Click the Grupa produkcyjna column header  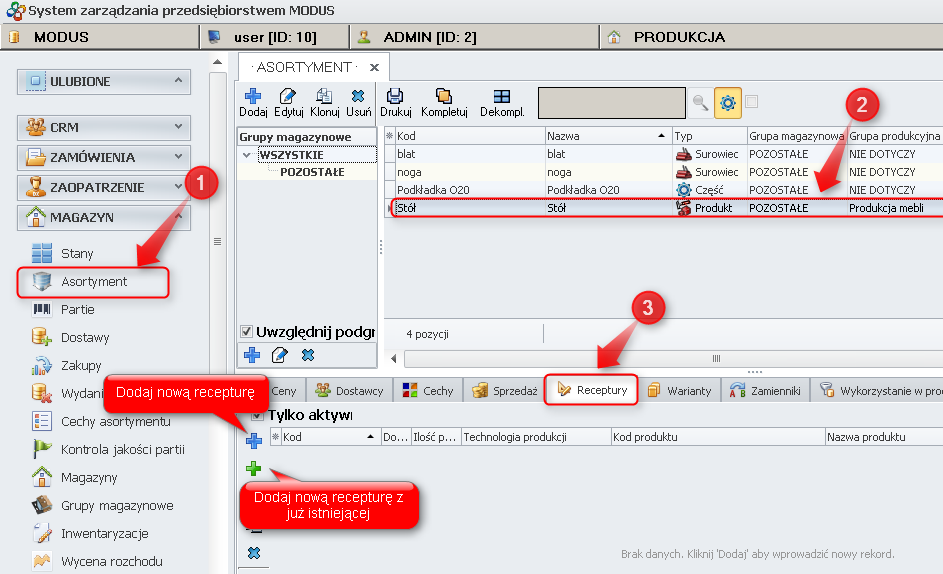(894, 136)
